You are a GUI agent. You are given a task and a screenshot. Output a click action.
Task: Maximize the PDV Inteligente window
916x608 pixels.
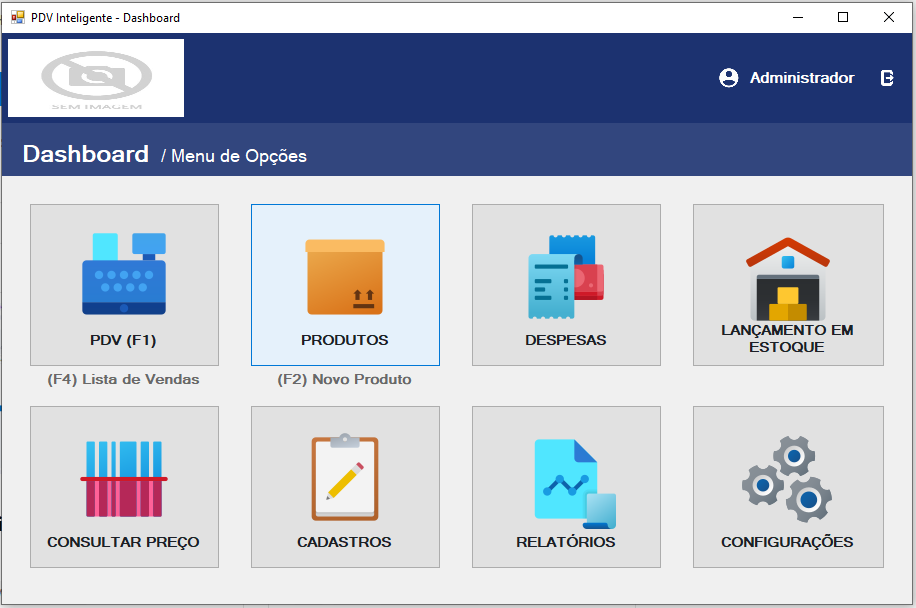point(843,17)
